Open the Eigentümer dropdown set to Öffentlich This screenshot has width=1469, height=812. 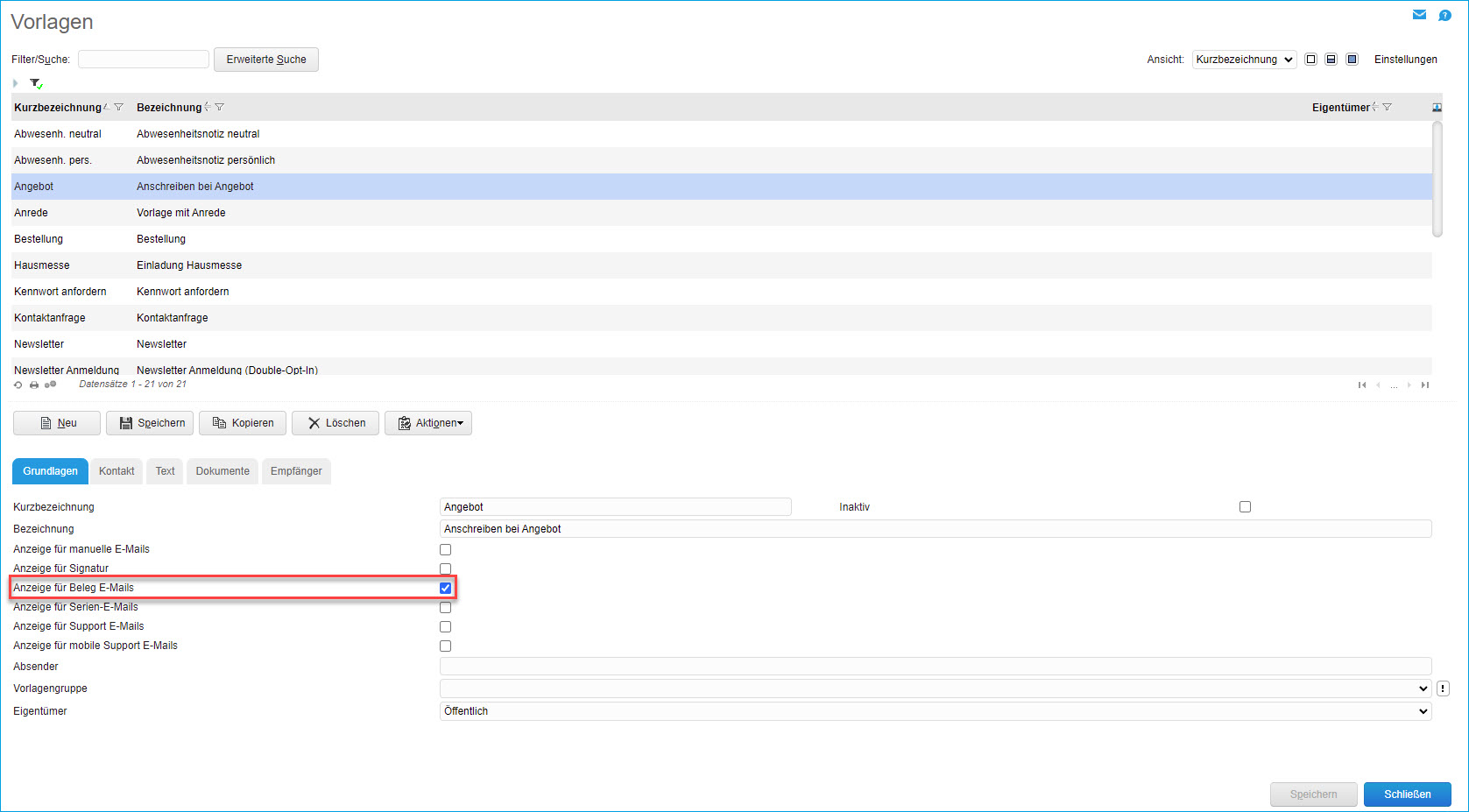935,711
